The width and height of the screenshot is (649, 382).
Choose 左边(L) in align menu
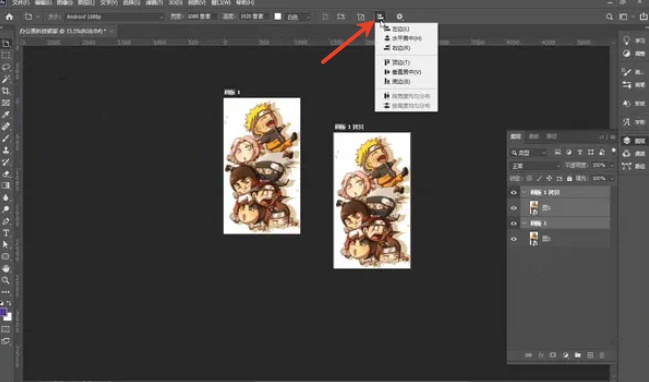point(406,29)
